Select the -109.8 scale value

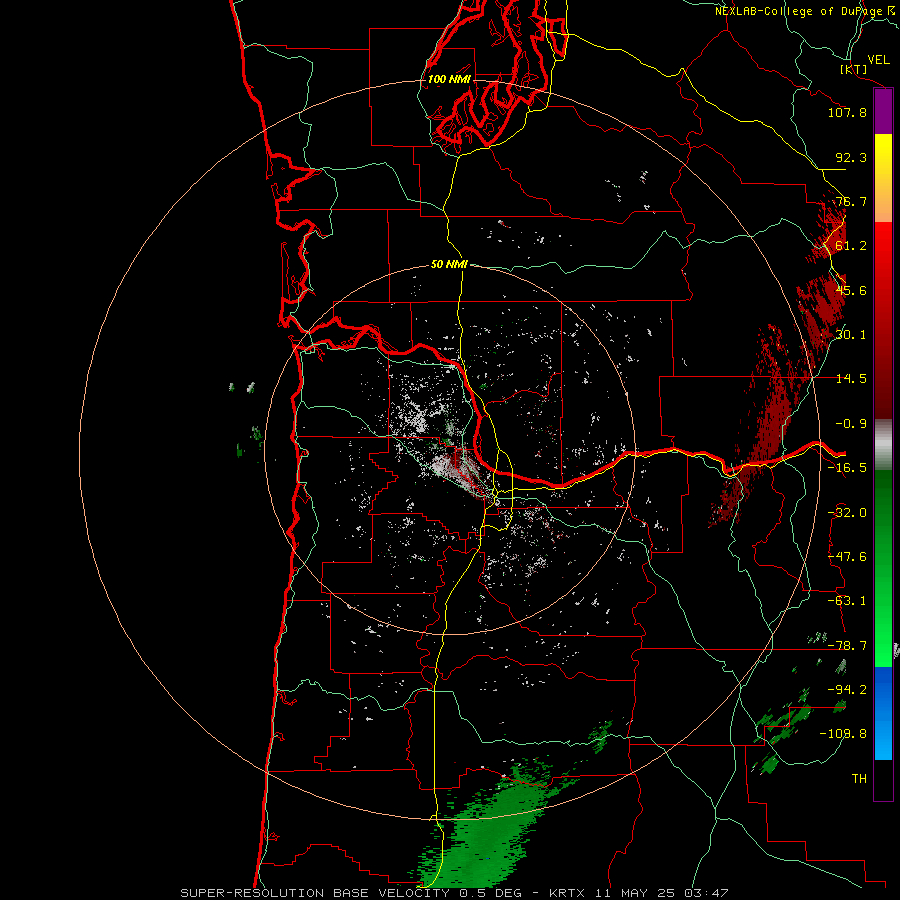pyautogui.click(x=843, y=734)
